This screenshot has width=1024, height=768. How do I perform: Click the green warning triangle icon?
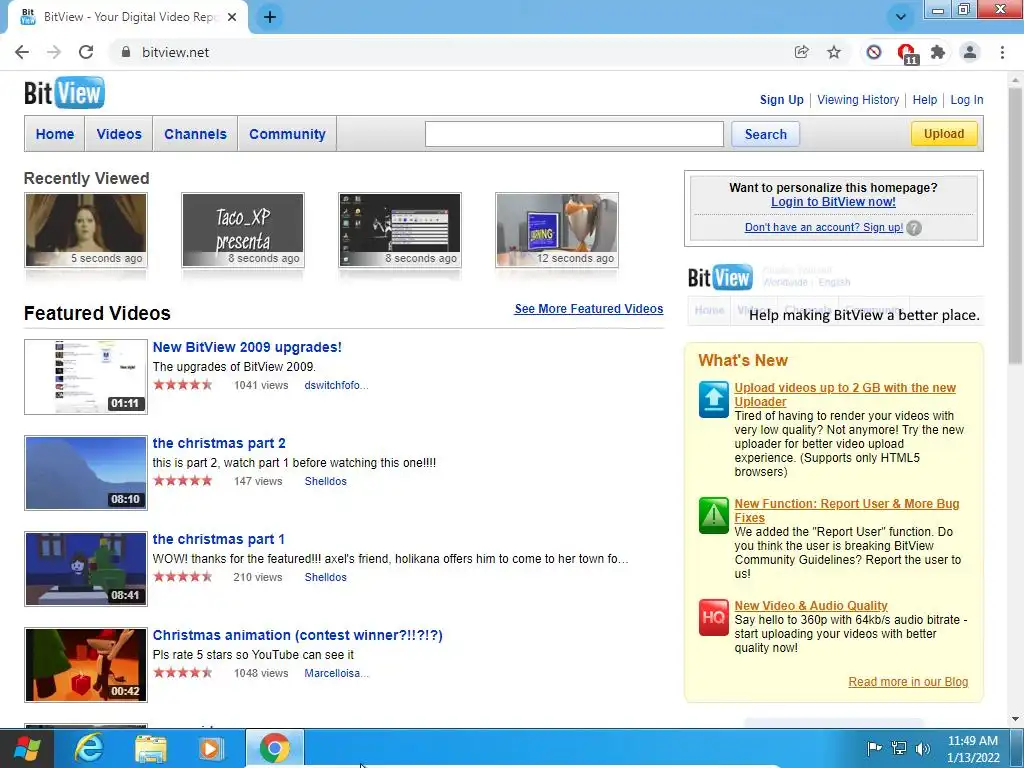click(x=713, y=515)
